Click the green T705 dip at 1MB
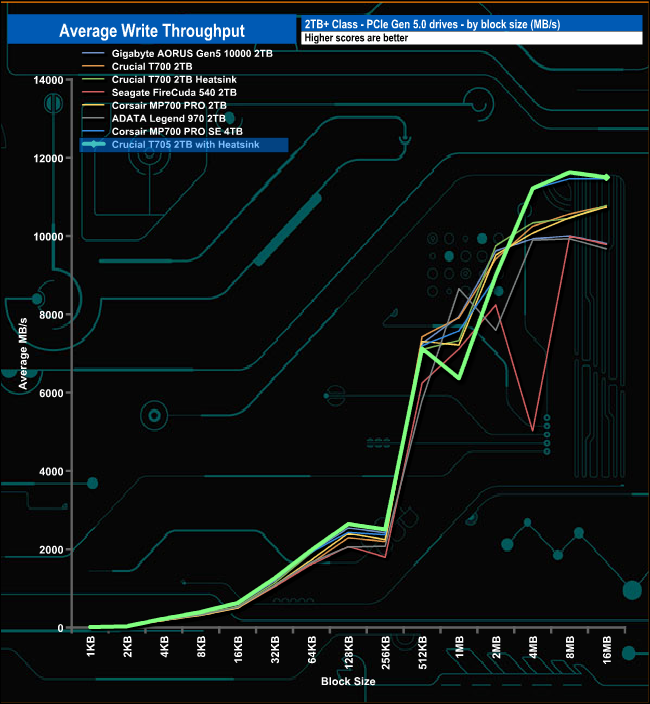This screenshot has height=704, width=650. tap(459, 378)
